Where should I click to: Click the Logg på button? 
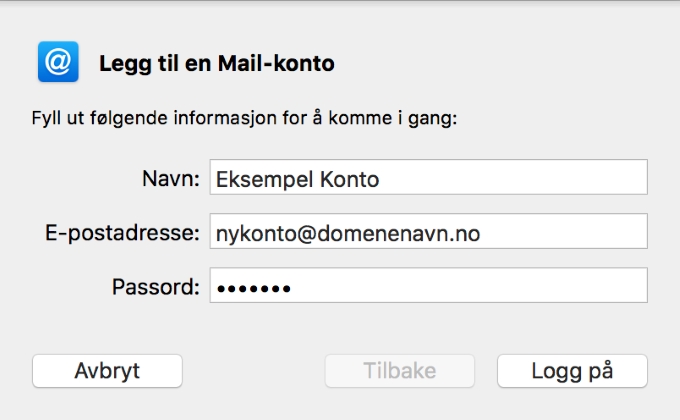tap(572, 371)
